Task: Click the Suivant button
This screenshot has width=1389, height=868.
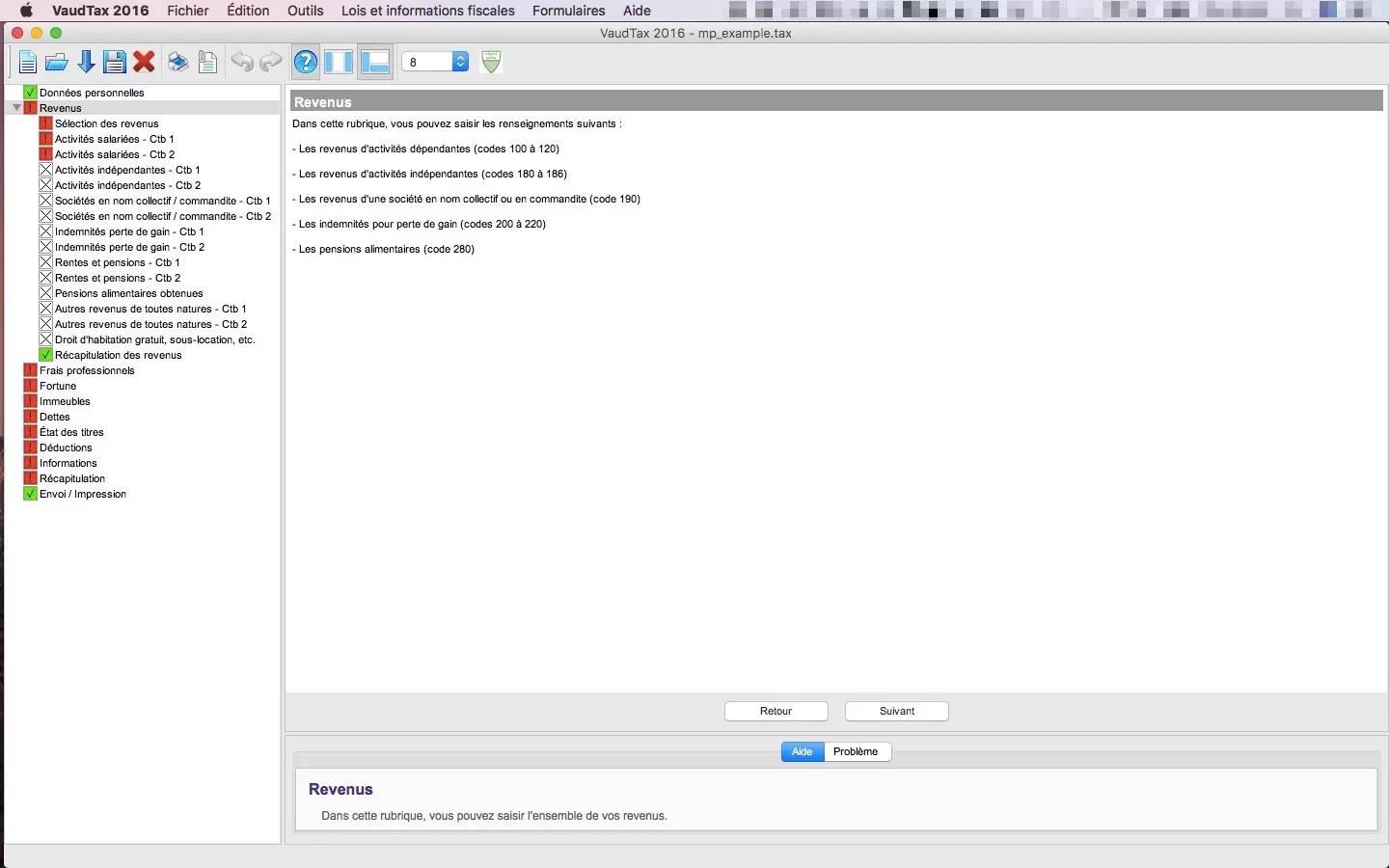Action: tap(897, 711)
